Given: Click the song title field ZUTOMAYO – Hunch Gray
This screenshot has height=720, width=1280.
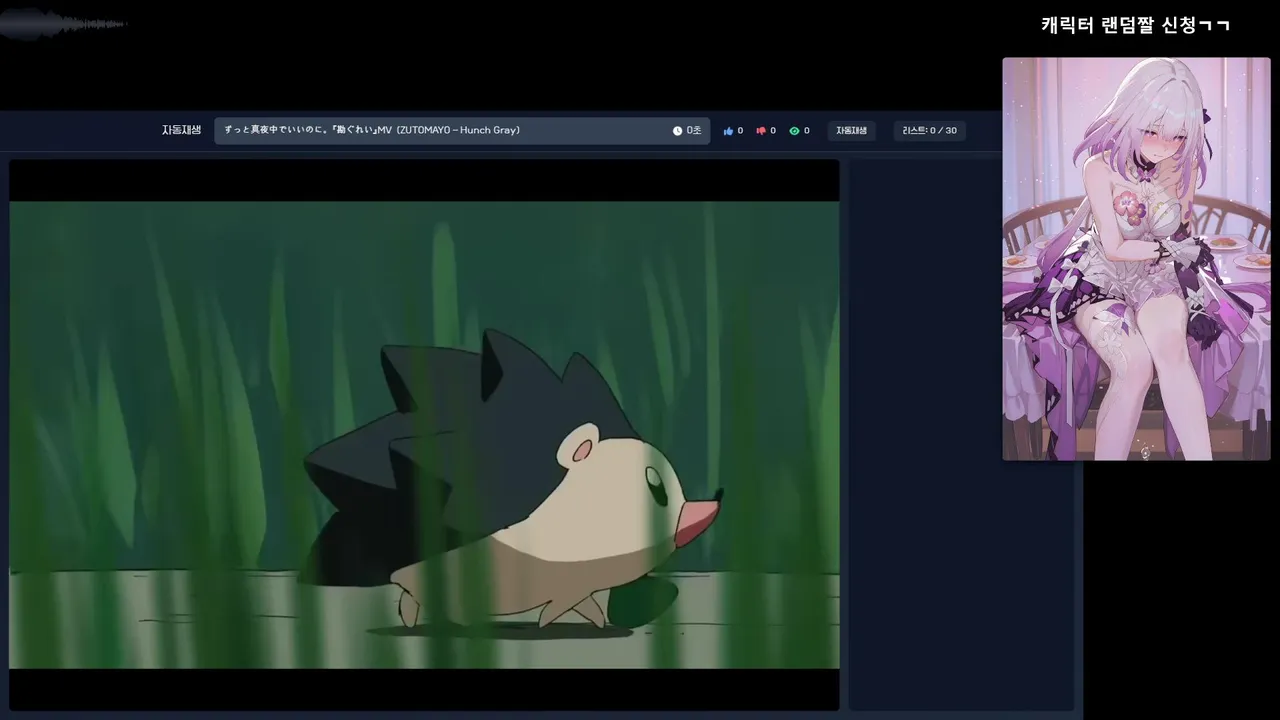Looking at the screenshot, I should [462, 131].
